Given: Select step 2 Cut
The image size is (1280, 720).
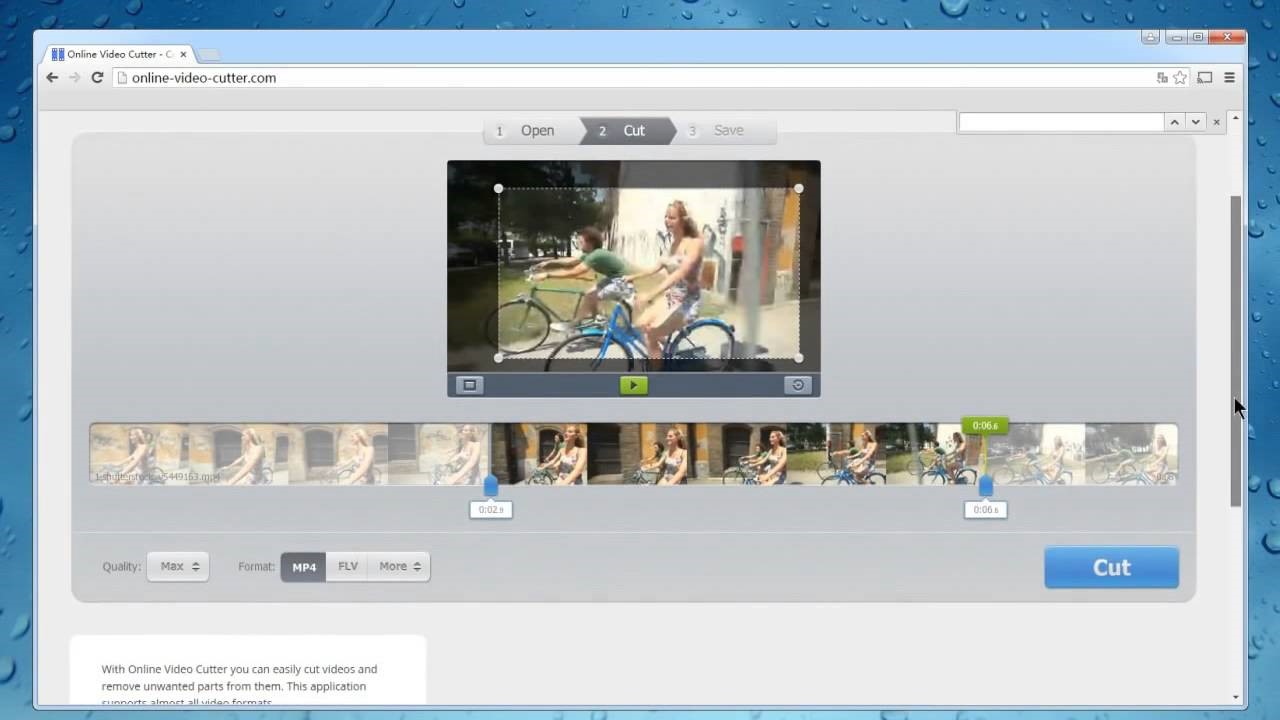Looking at the screenshot, I should pyautogui.click(x=626, y=130).
